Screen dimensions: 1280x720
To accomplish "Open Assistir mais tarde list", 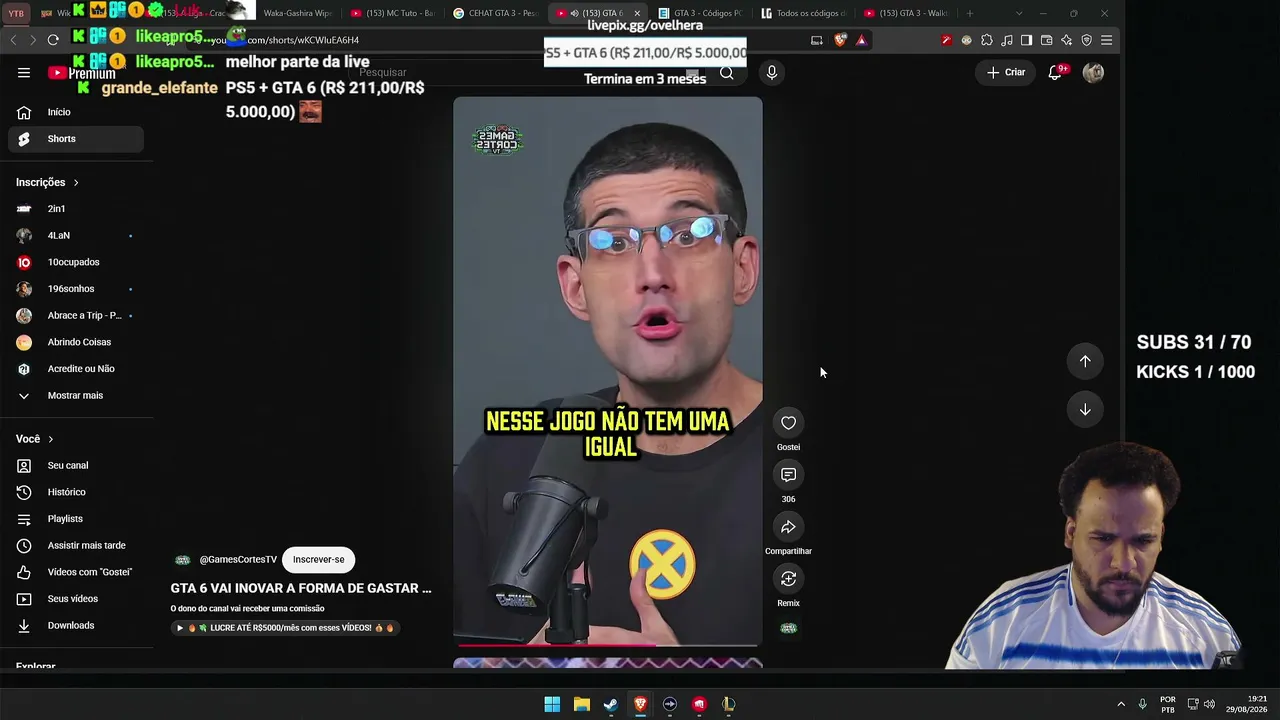I will tap(76, 546).
